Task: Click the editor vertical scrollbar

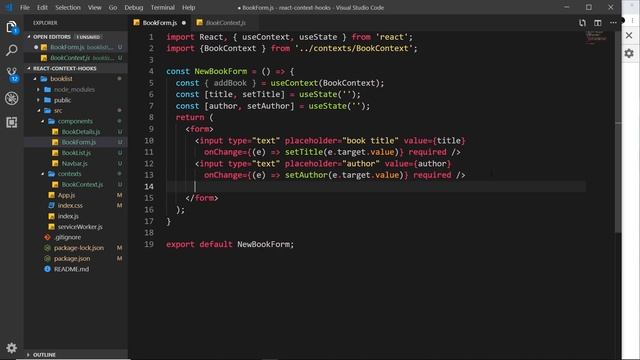Action: 618,131
